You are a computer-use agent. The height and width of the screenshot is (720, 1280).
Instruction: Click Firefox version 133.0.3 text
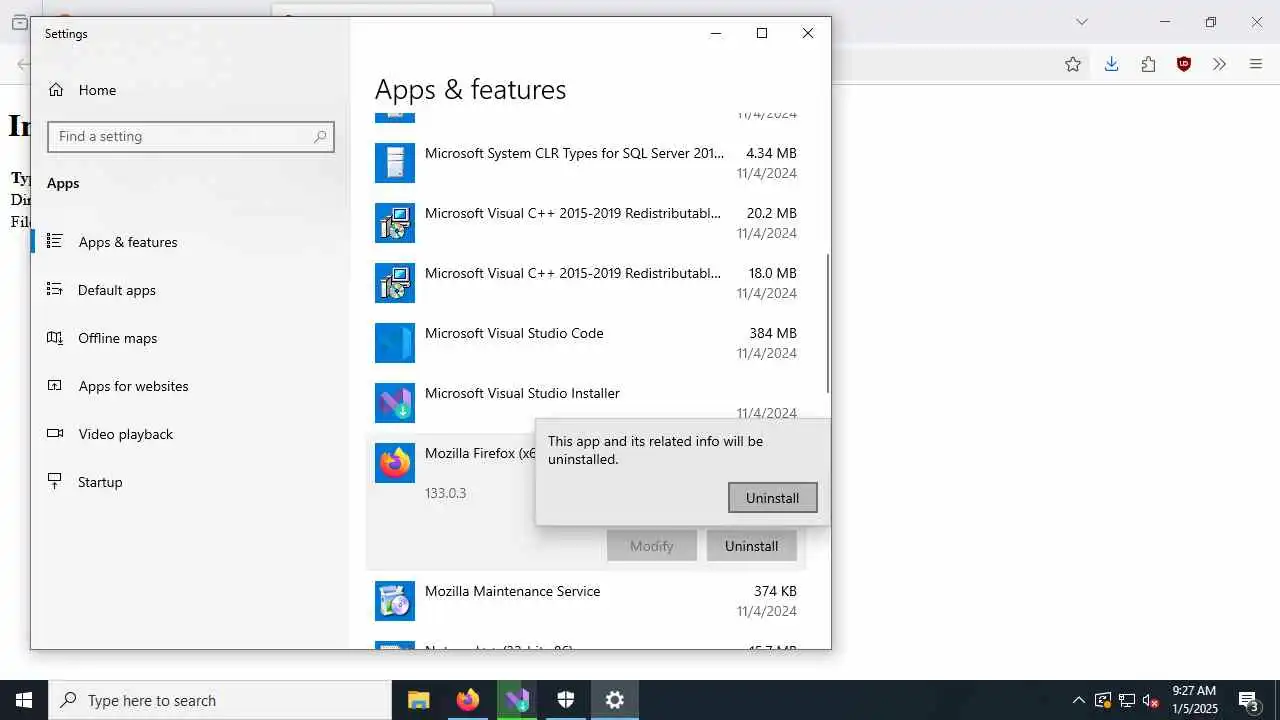(446, 493)
